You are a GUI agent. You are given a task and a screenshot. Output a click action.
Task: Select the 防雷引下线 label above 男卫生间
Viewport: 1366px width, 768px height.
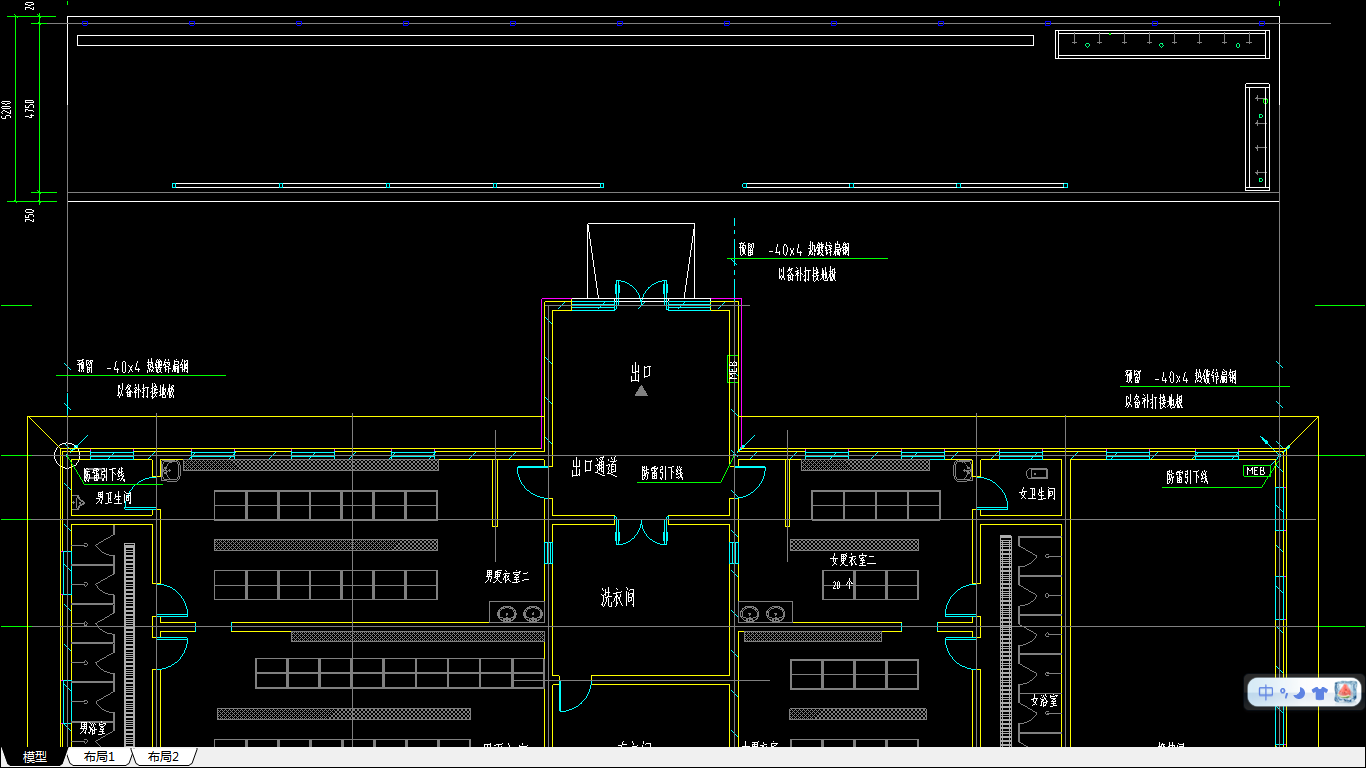103,475
